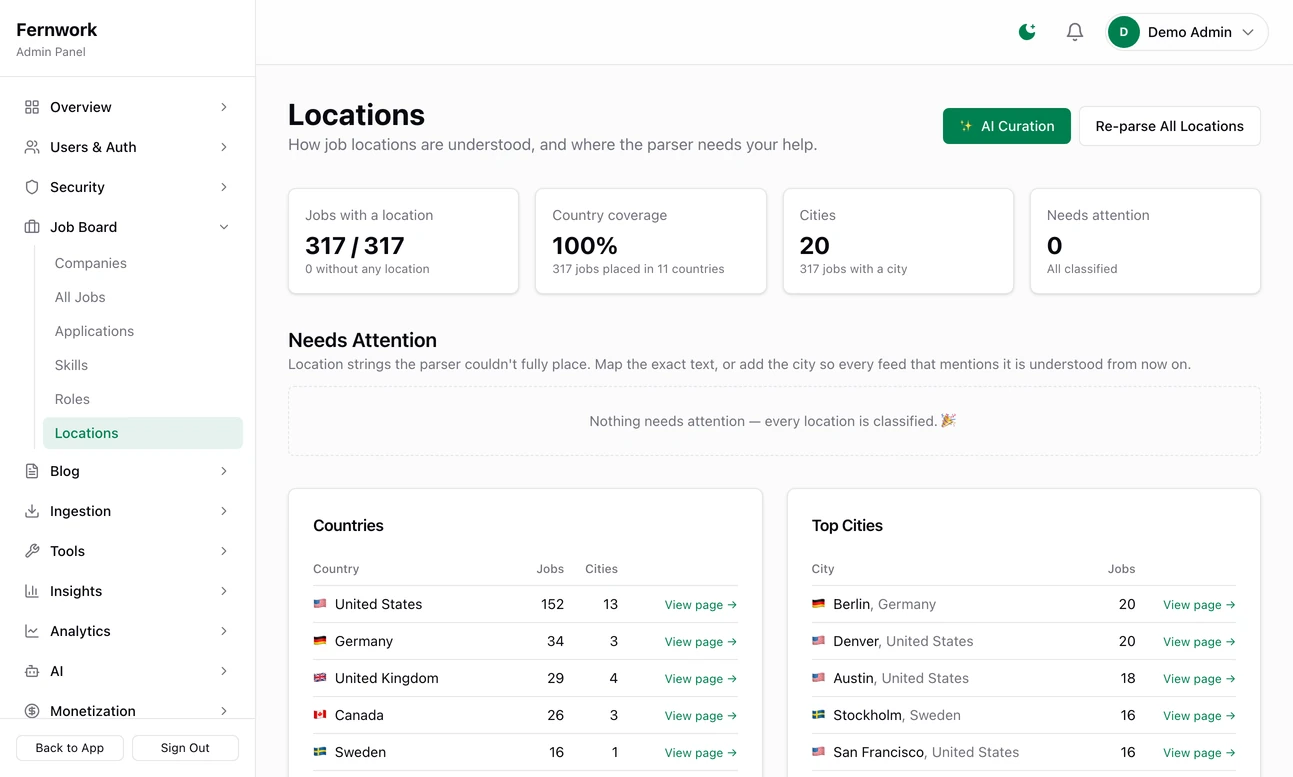Viewport: 1293px width, 777px height.
Task: Expand the Tools section chevron
Action: [224, 551]
